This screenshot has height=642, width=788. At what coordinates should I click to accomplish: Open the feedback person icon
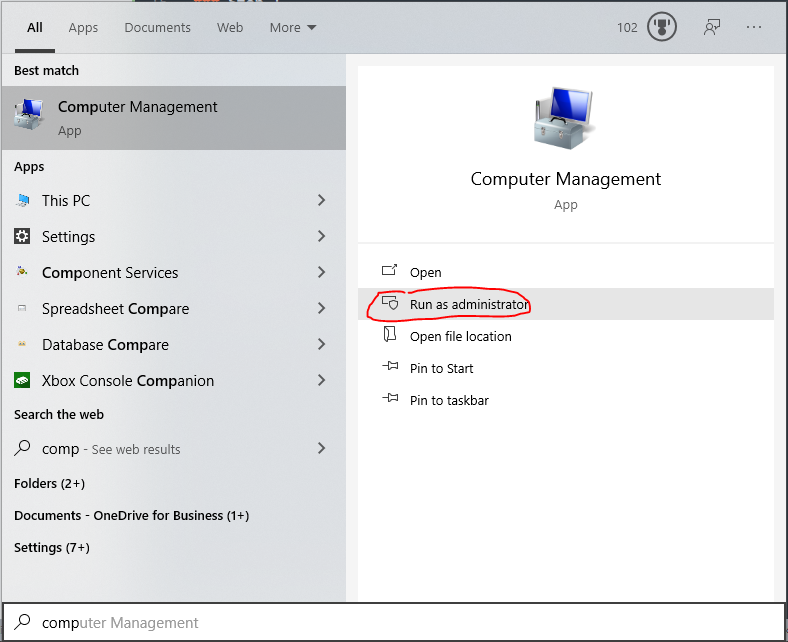tap(712, 27)
